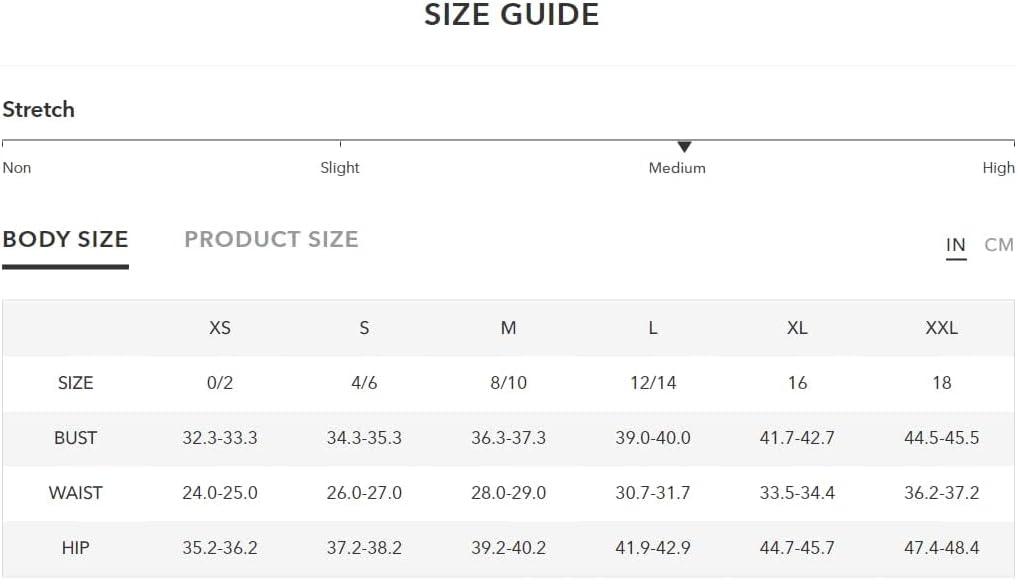Click the M size column header
Image resolution: width=1017 pixels, height=580 pixels.
tap(508, 328)
